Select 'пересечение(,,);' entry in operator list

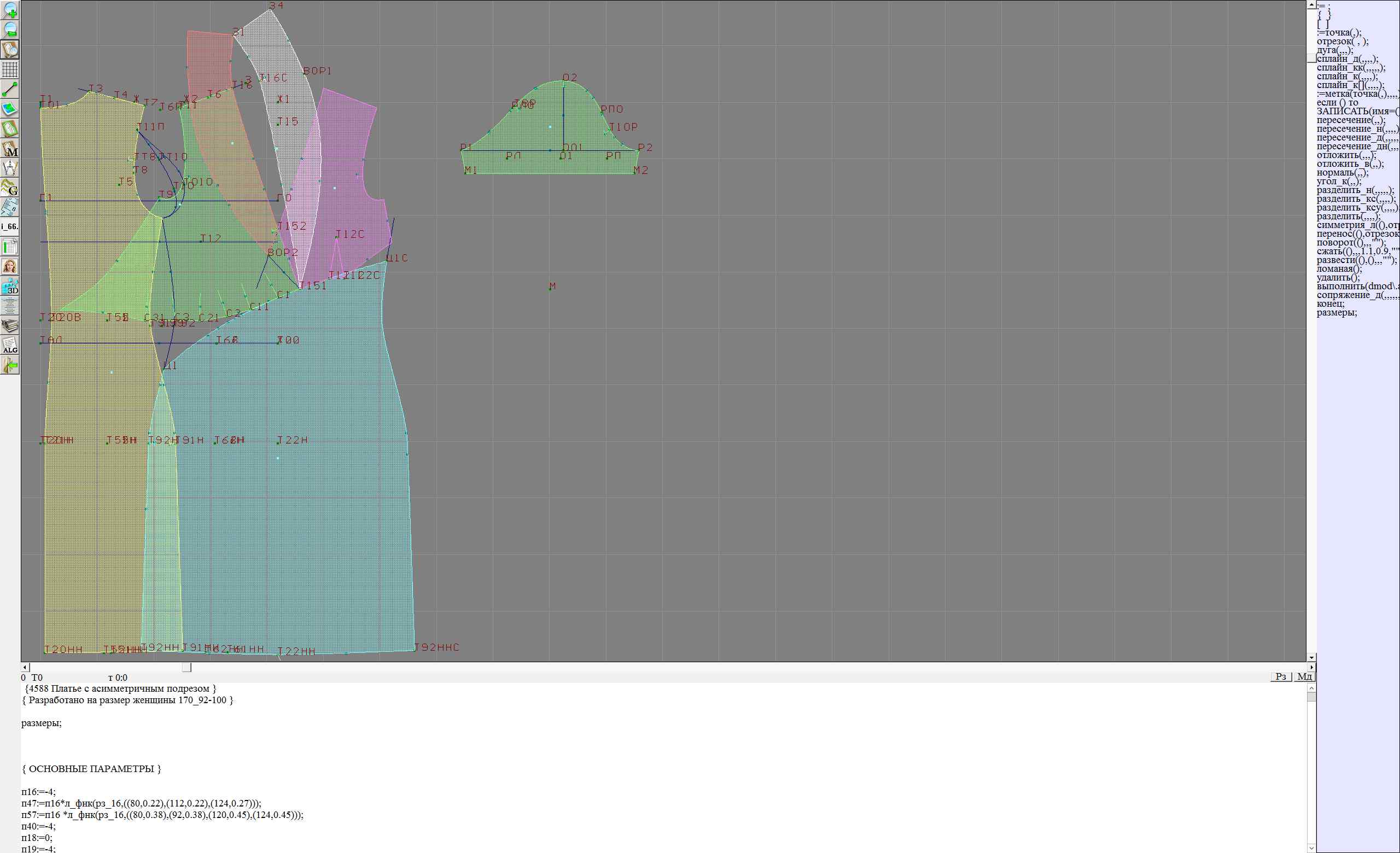(x=1351, y=120)
